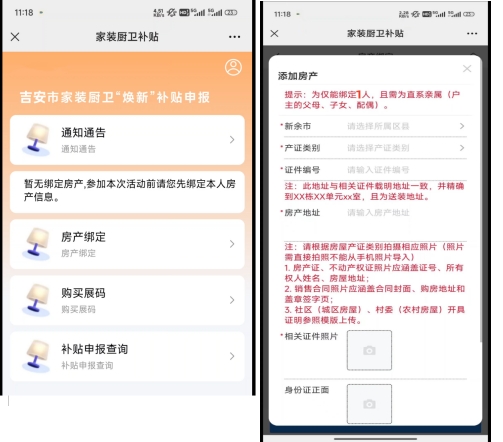Tap the three-dot menu in left screen header
This screenshot has width=503, height=442.
[x=234, y=37]
